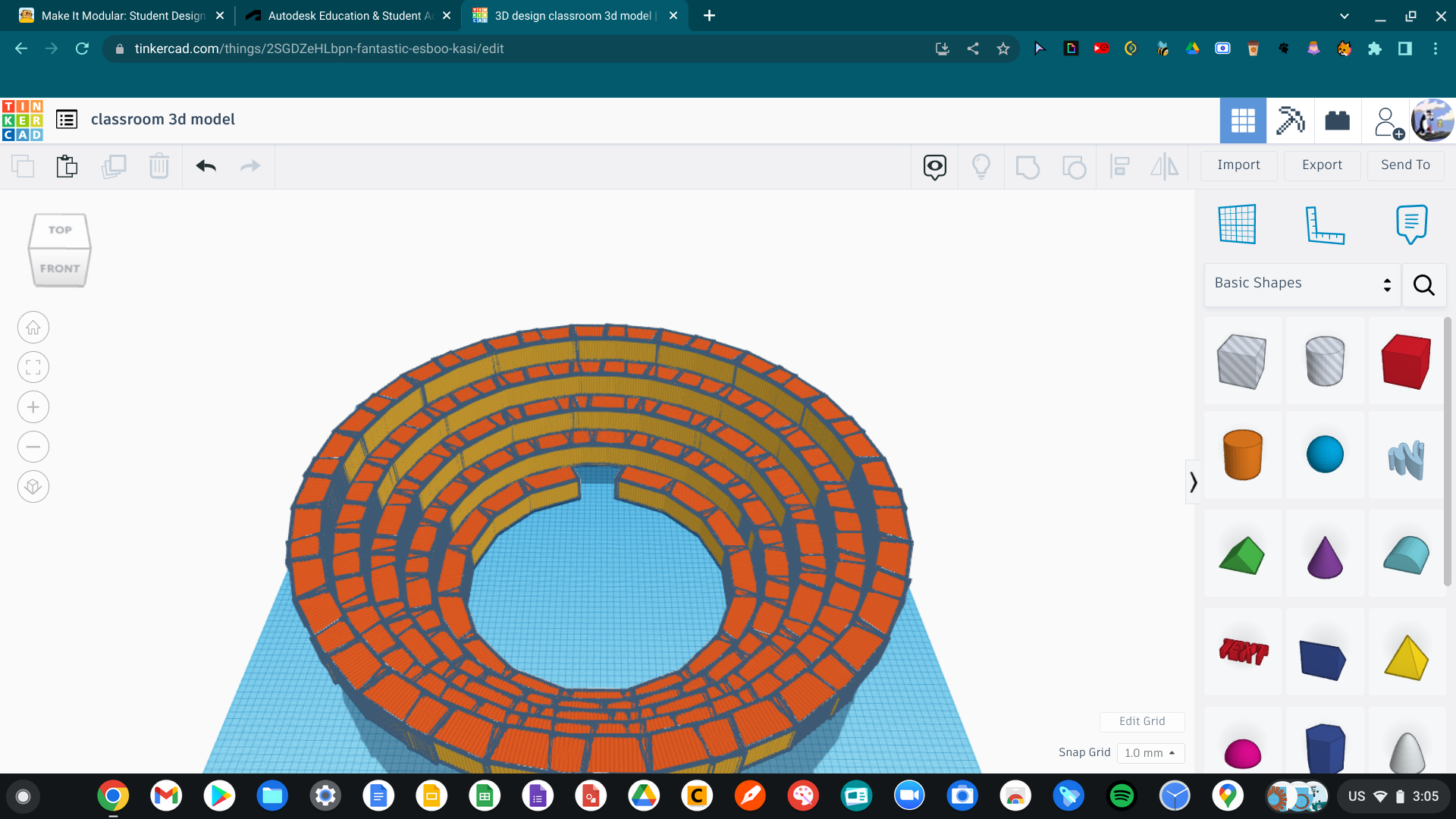
Task: Click the Paste clipboard icon
Action: click(67, 166)
